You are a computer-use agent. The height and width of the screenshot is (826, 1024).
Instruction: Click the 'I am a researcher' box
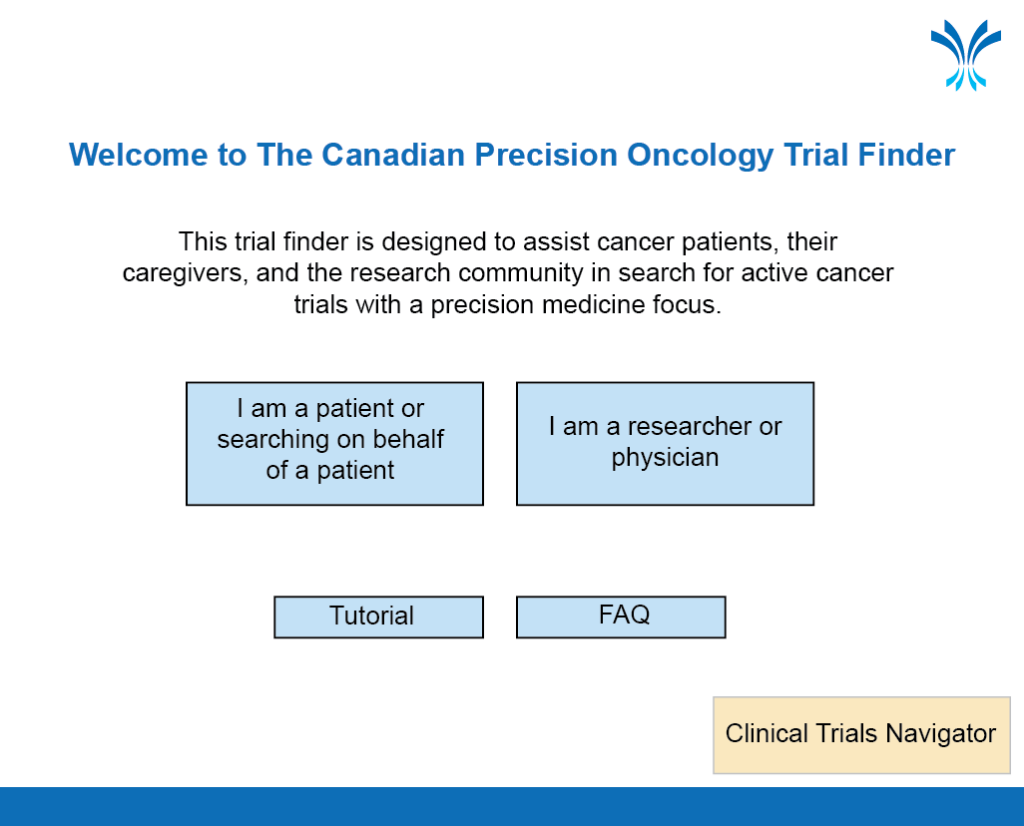[665, 443]
